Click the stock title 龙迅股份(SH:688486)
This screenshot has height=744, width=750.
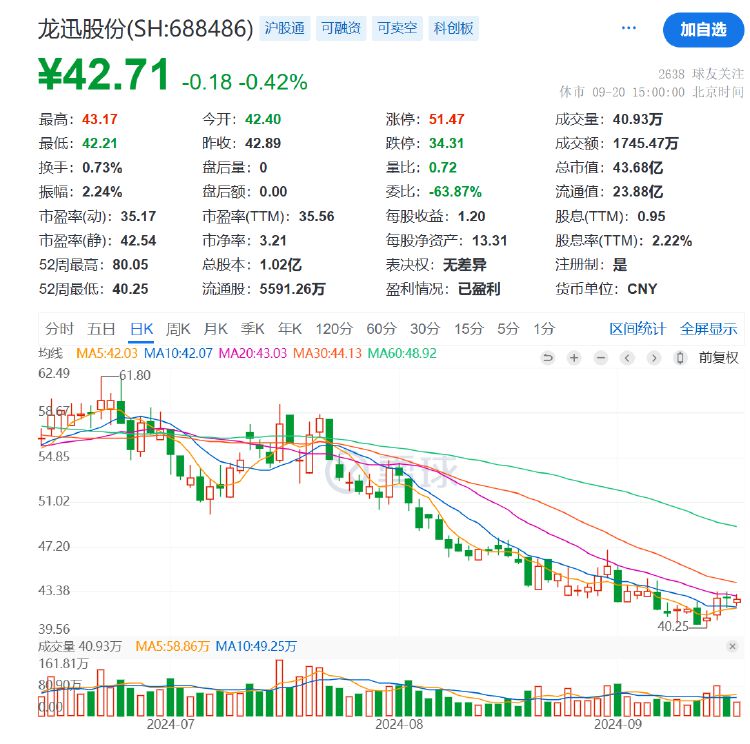[145, 29]
